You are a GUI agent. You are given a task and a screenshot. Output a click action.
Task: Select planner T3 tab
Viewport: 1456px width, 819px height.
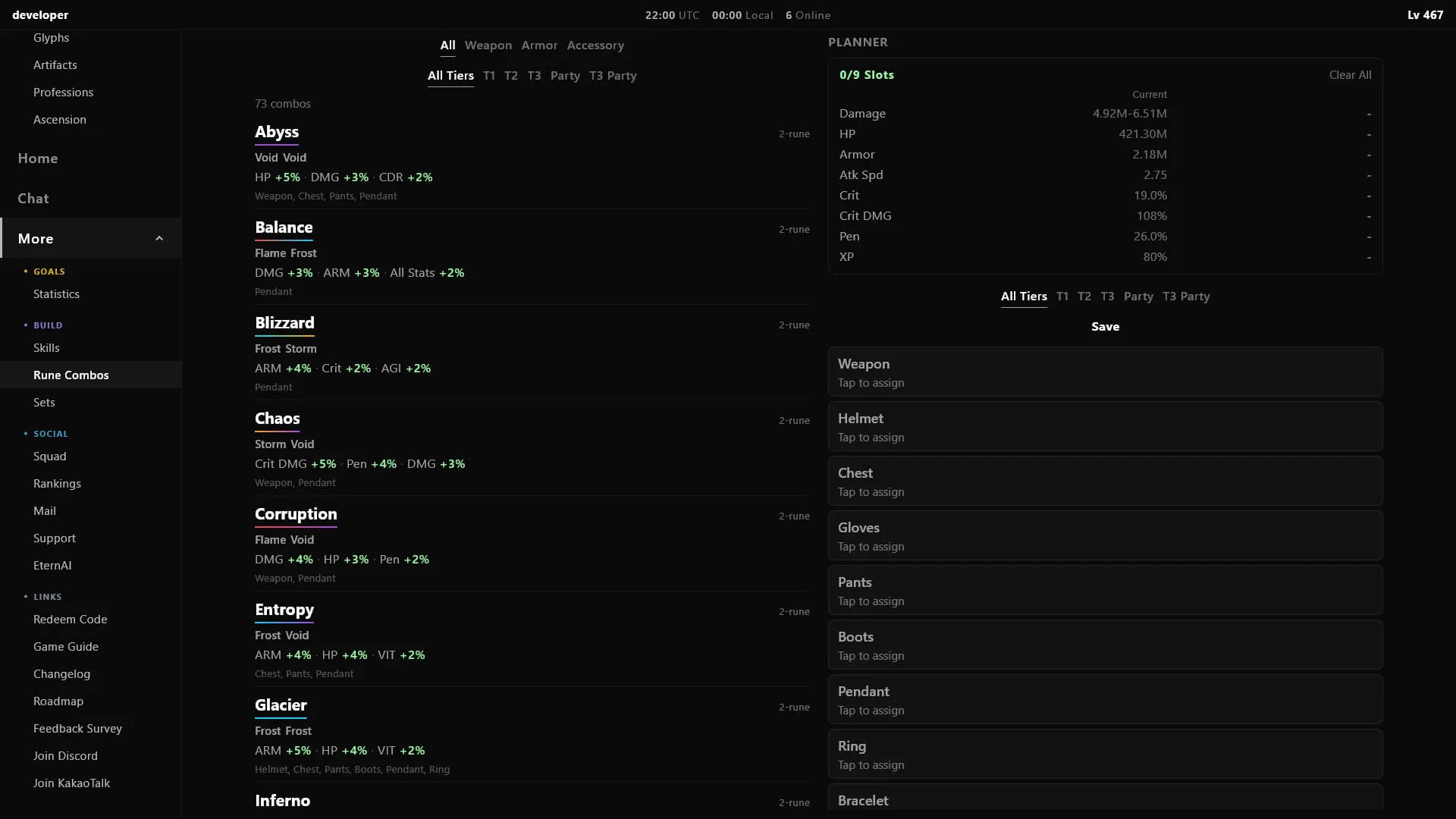tap(1107, 297)
